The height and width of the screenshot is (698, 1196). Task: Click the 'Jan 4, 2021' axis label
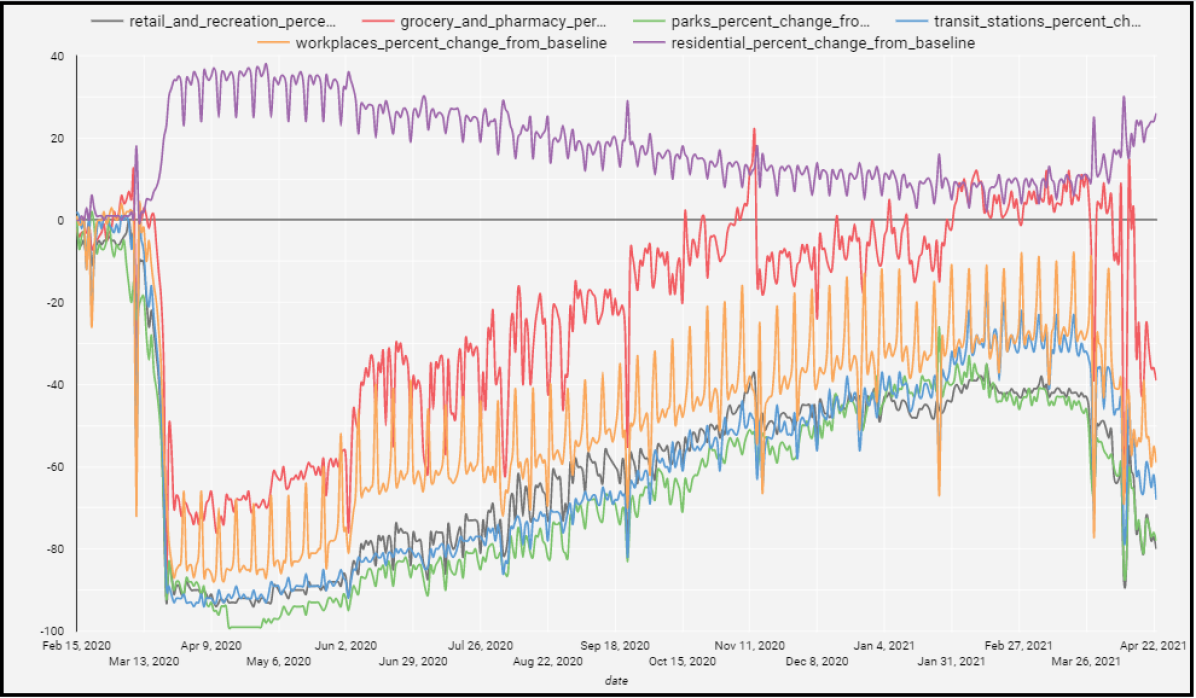885,645
